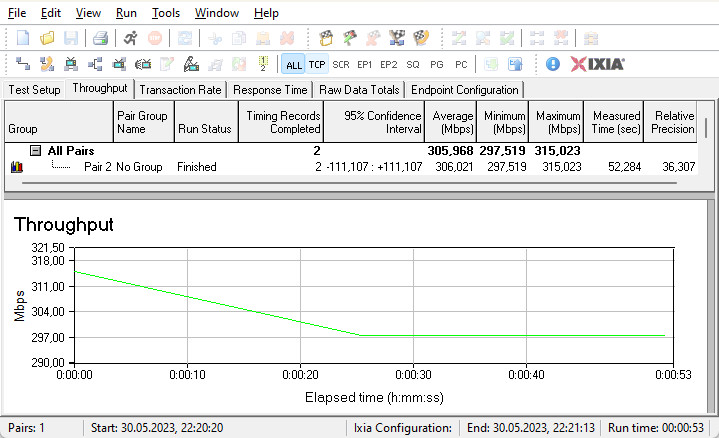Open the Tools menu
This screenshot has height=438, width=719.
166,13
